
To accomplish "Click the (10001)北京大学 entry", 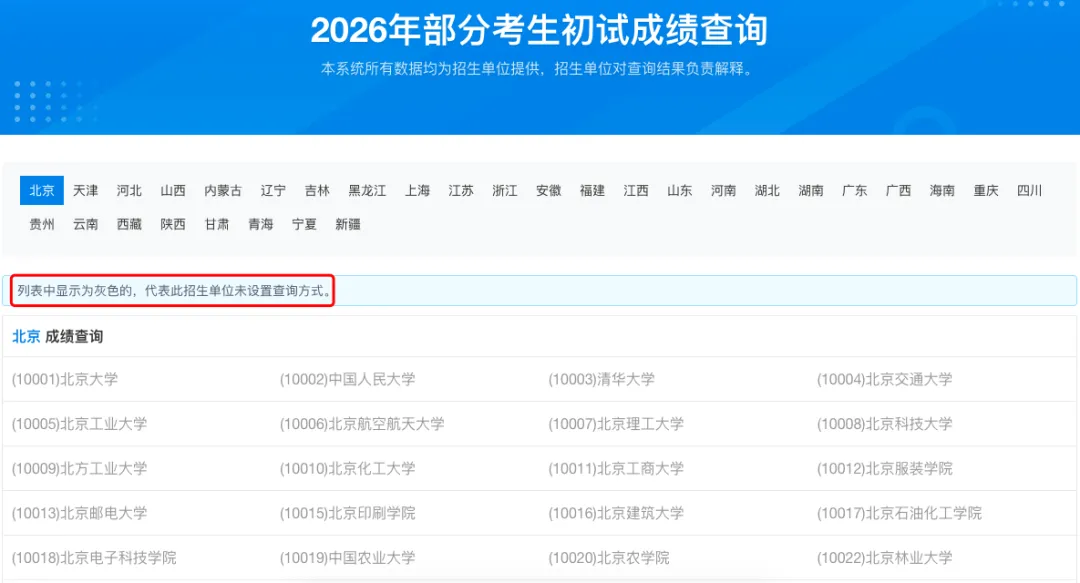I will [65, 379].
